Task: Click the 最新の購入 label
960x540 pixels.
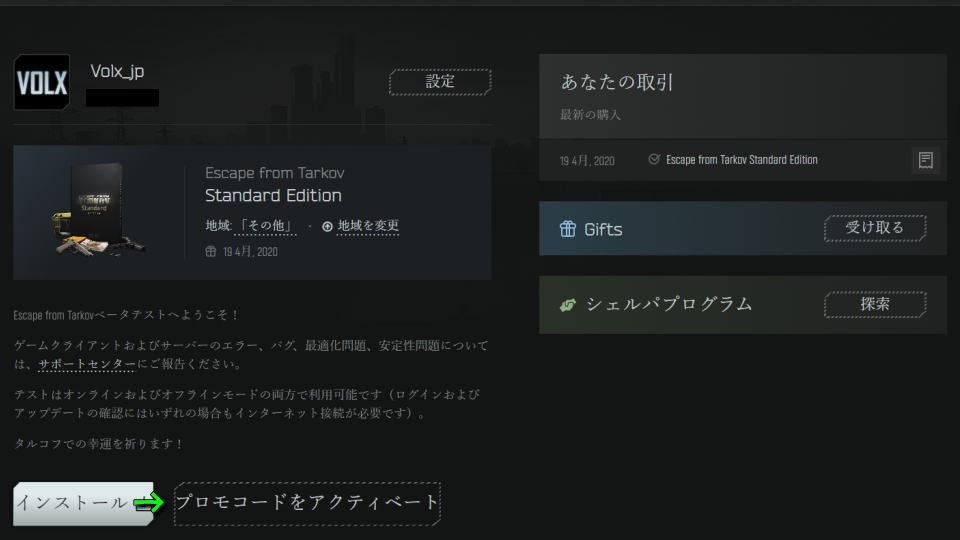Action: [x=590, y=114]
